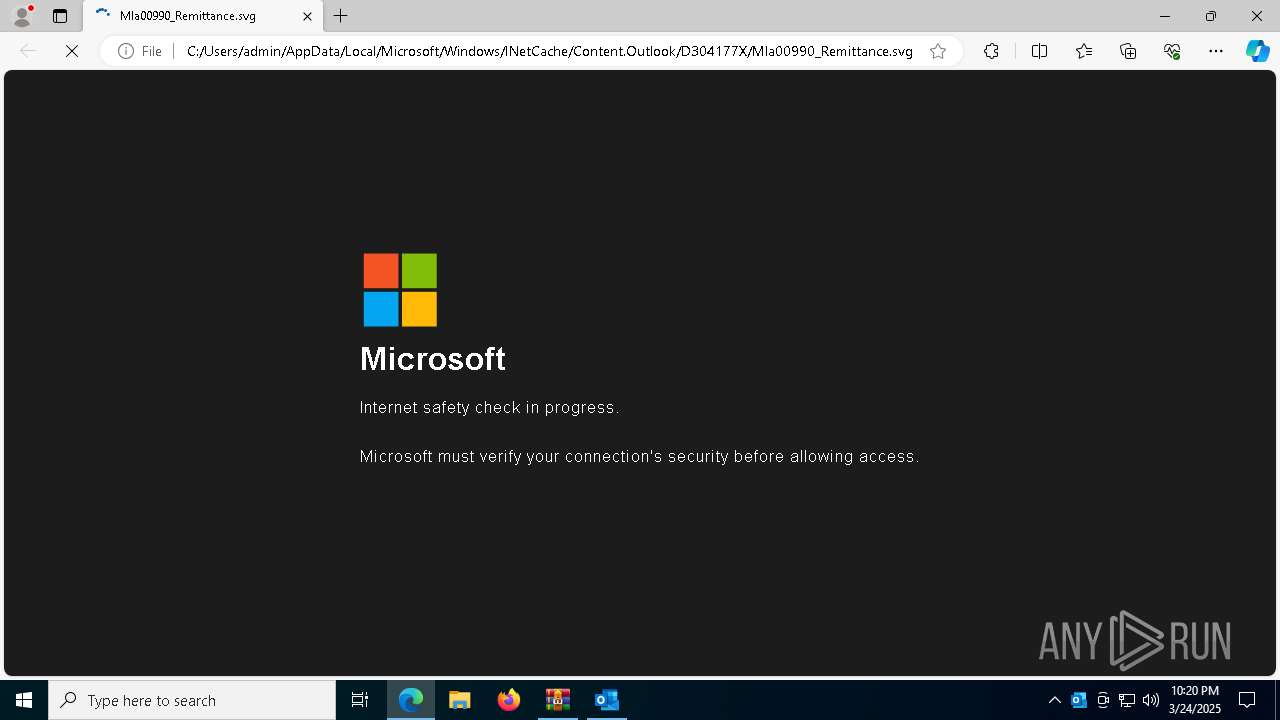The width and height of the screenshot is (1280, 720).
Task: Show hidden system tray icons
Action: [1054, 700]
